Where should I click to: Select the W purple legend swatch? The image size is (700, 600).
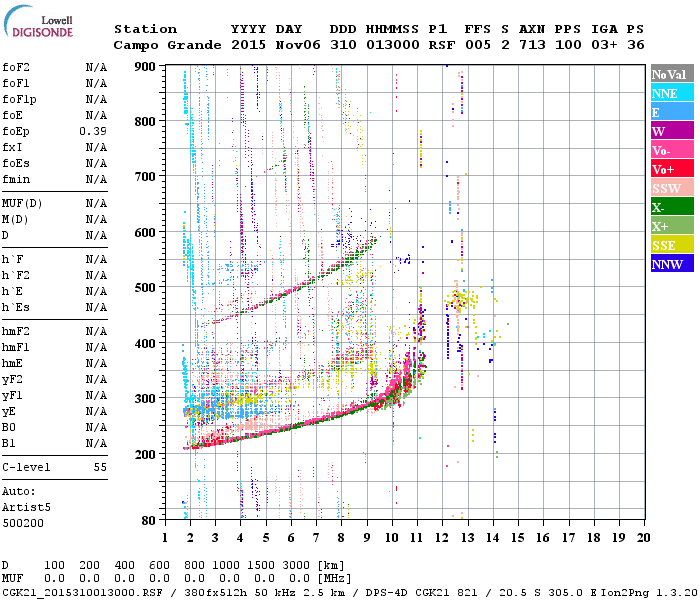click(672, 131)
